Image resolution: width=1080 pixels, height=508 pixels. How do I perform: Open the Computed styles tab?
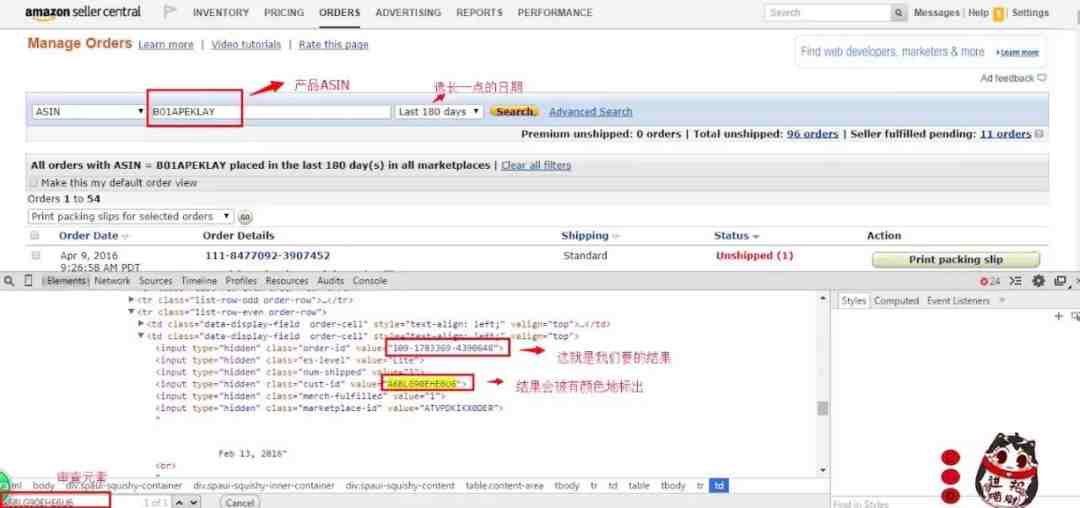coord(896,301)
